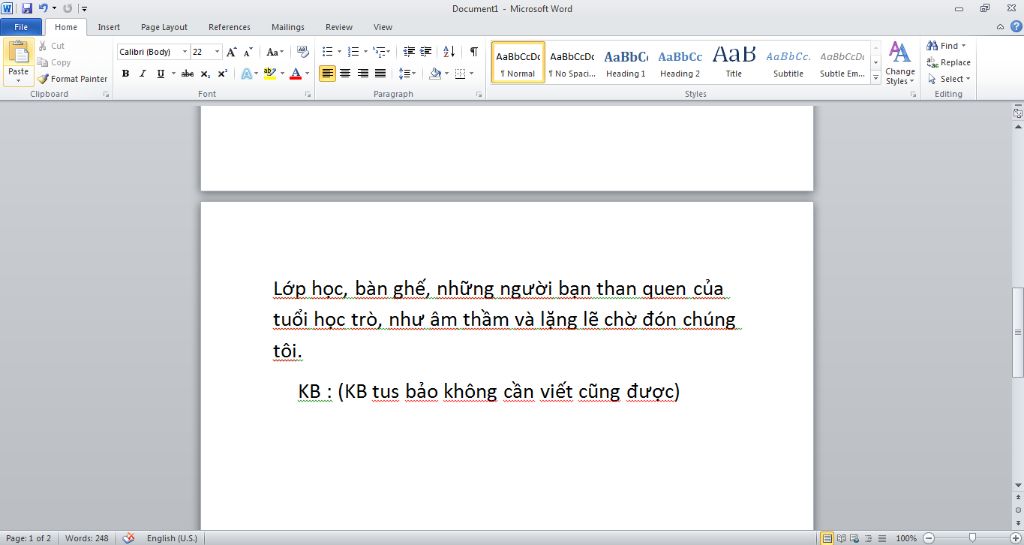Image resolution: width=1024 pixels, height=545 pixels.
Task: Click the Borders icon
Action: [x=460, y=74]
